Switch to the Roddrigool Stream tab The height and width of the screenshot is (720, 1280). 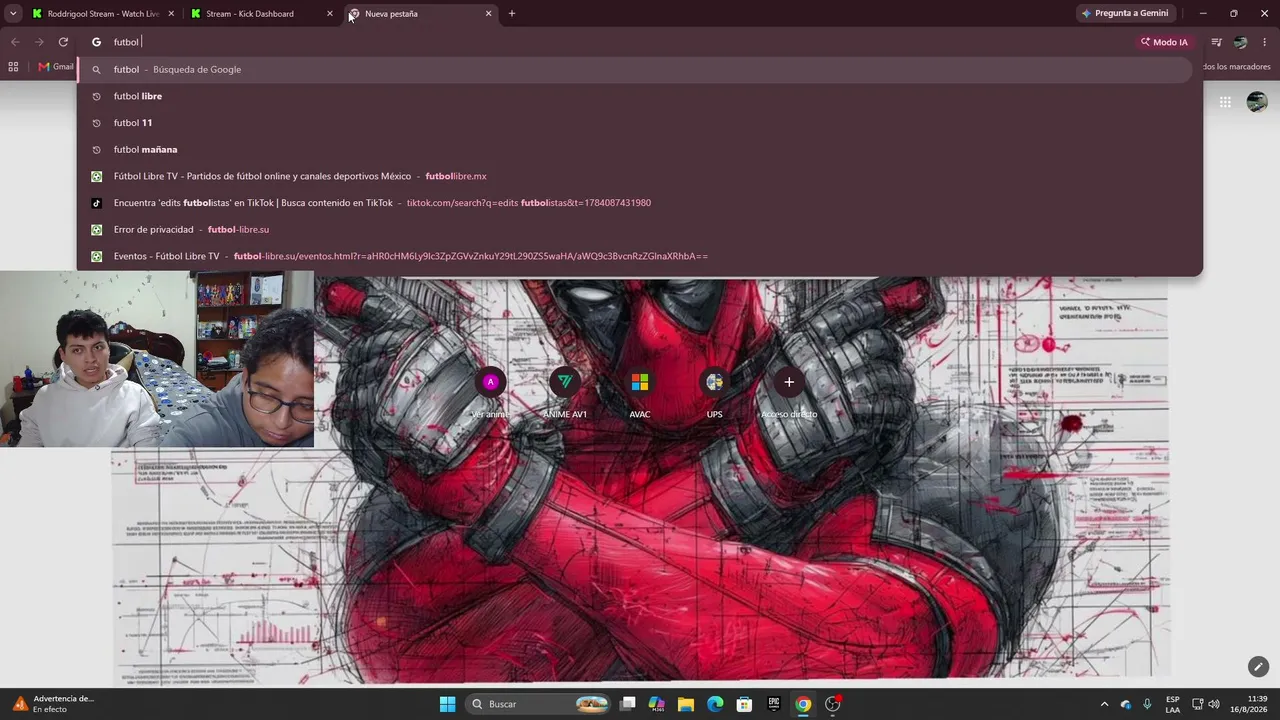coord(103,14)
